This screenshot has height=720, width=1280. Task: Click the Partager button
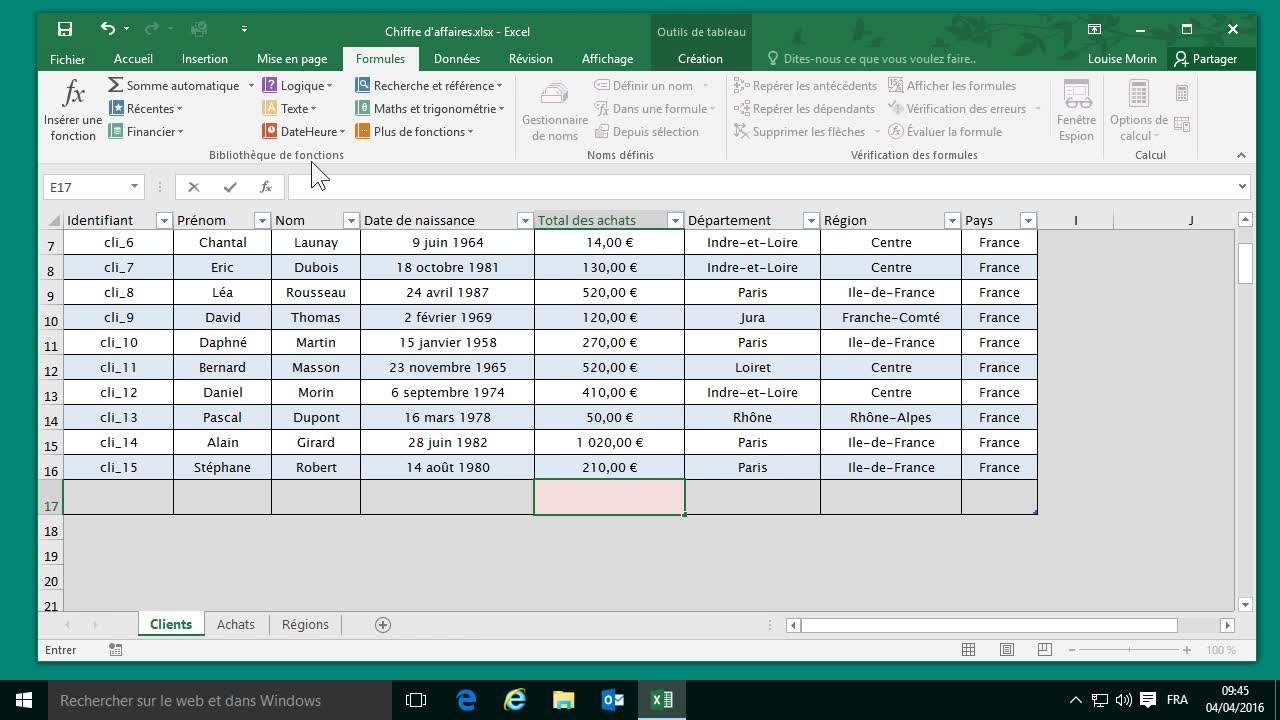(x=1206, y=59)
